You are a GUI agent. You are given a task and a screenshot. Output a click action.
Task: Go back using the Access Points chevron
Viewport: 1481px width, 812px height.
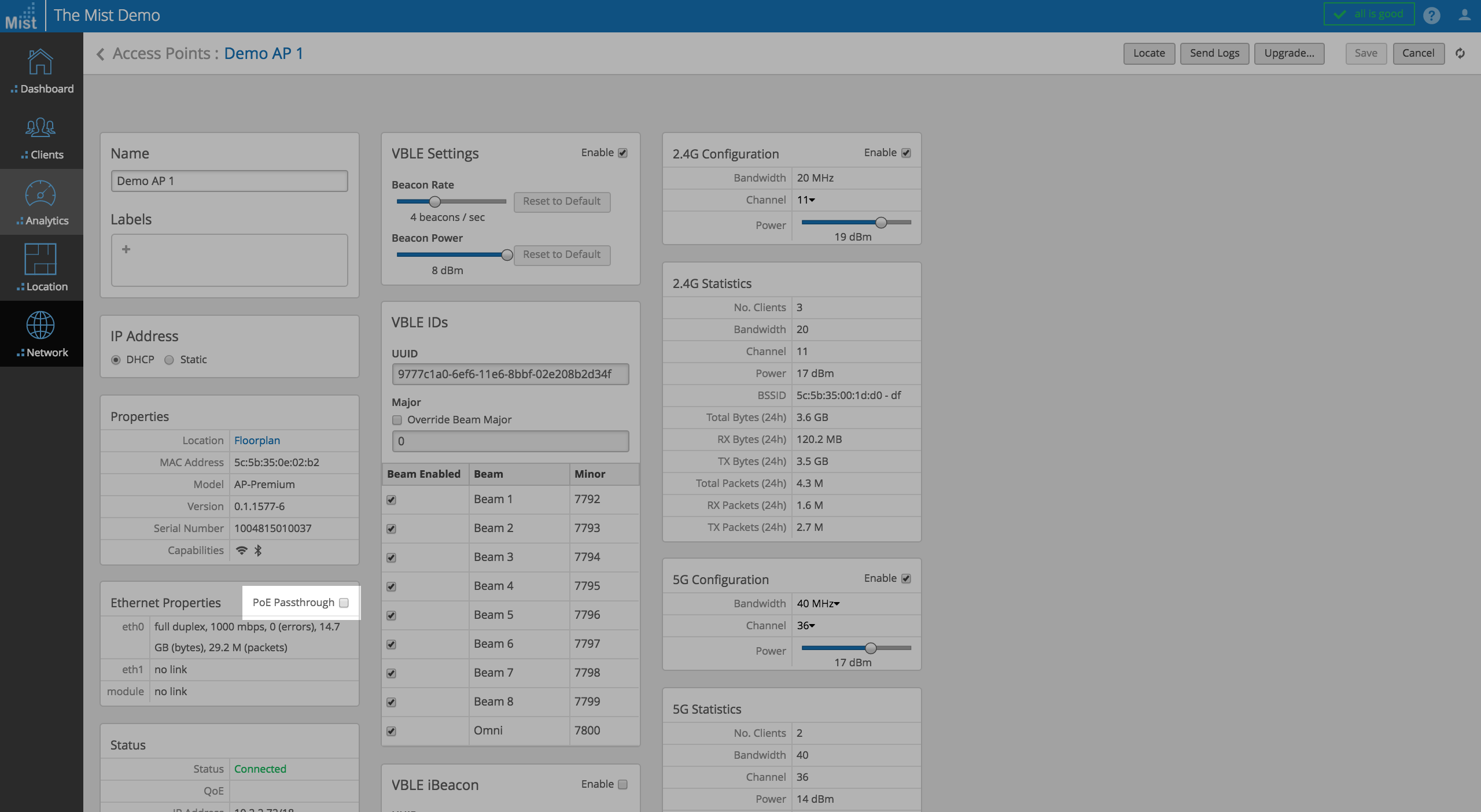[x=101, y=54]
